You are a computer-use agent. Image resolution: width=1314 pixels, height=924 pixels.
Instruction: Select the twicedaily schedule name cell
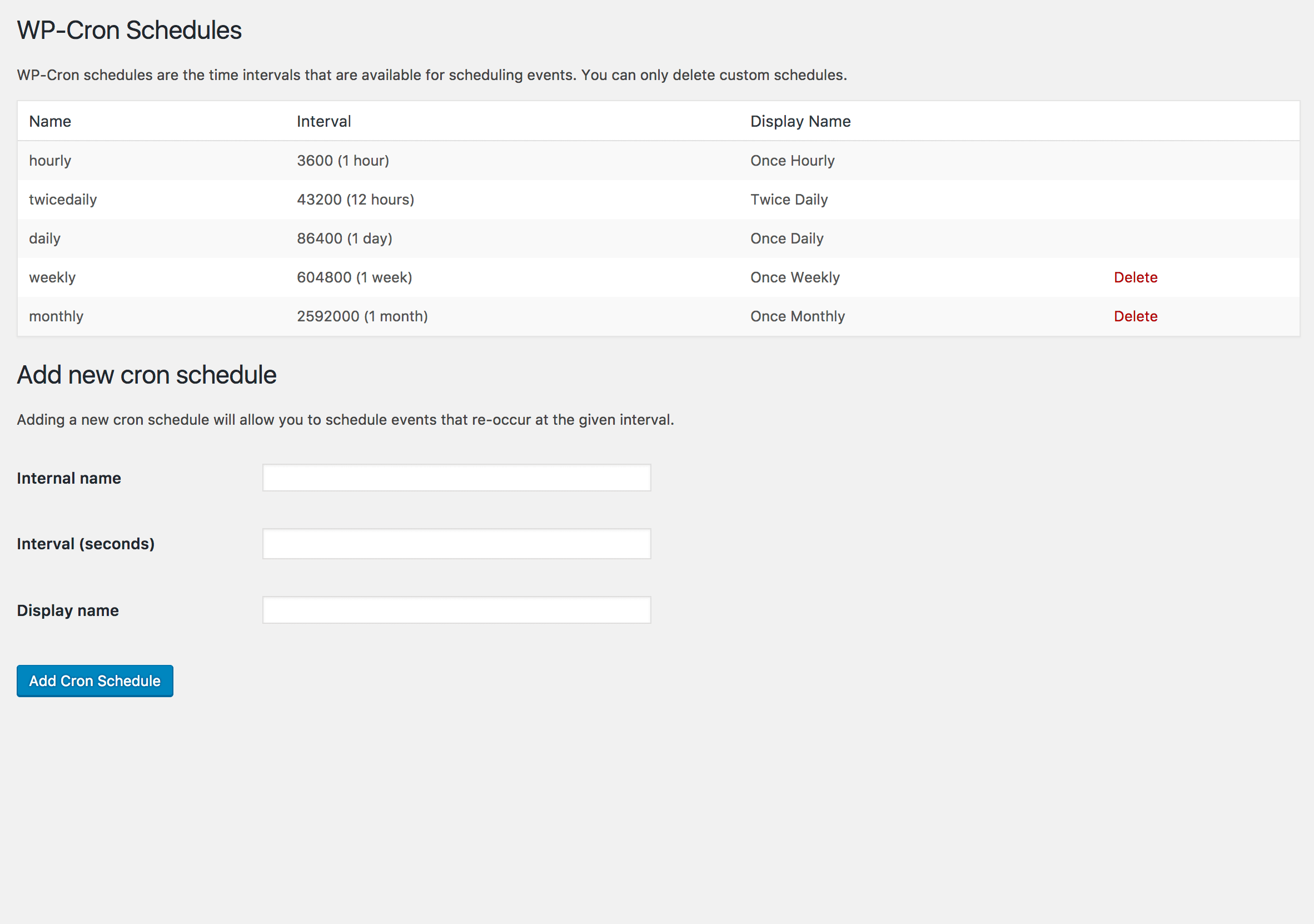63,200
